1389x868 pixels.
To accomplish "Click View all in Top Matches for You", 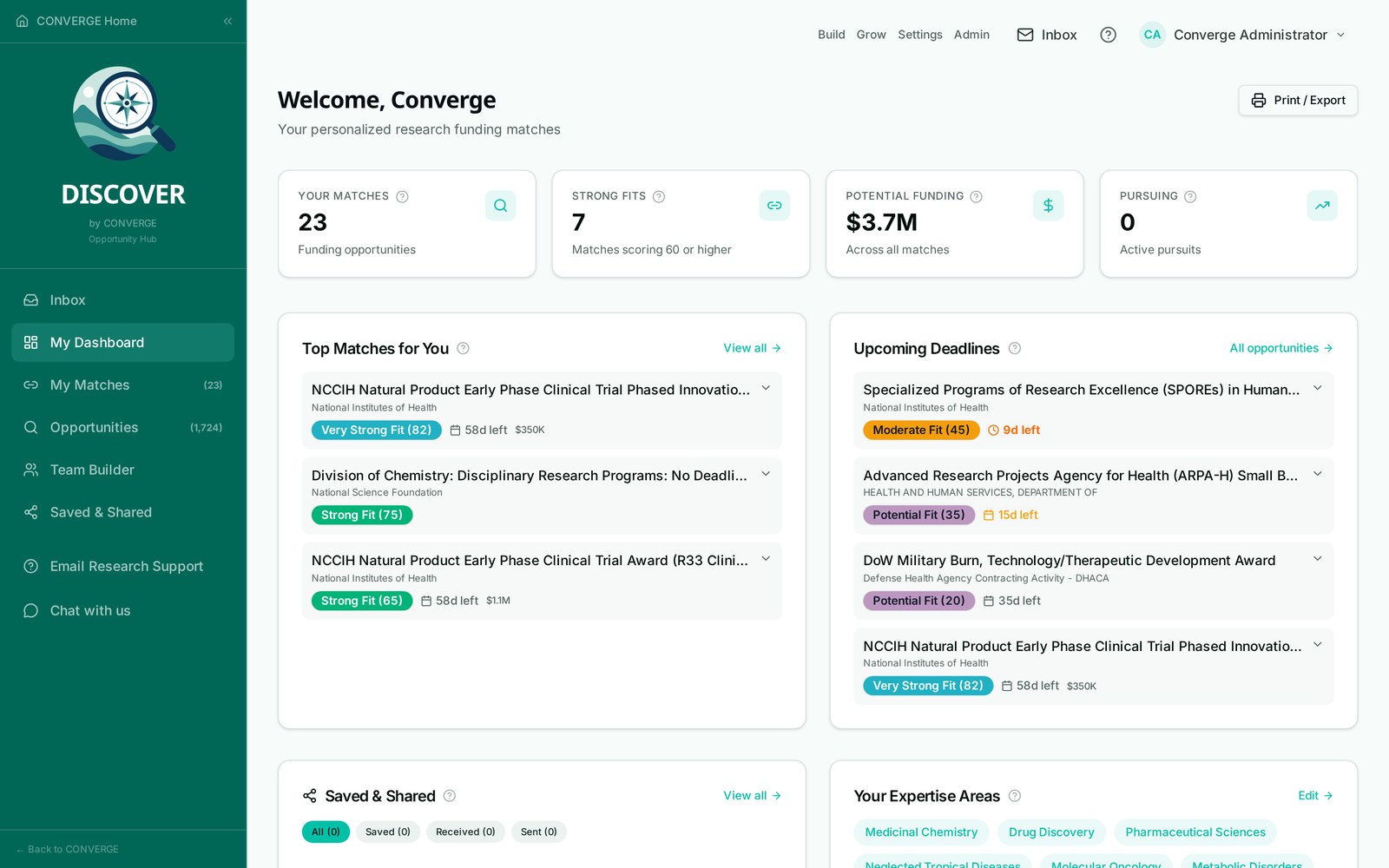I will point(753,348).
